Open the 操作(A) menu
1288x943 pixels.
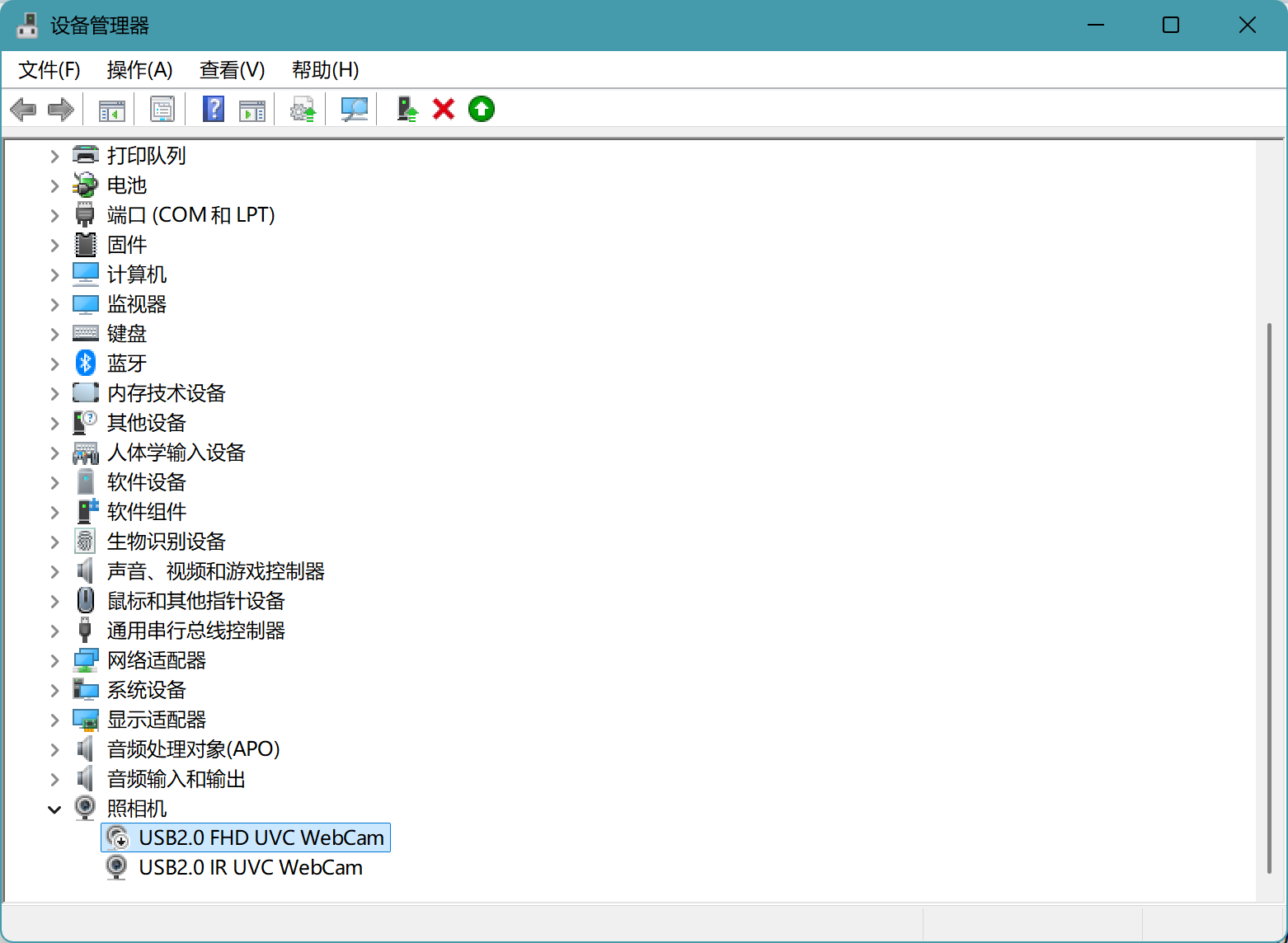pyautogui.click(x=139, y=70)
